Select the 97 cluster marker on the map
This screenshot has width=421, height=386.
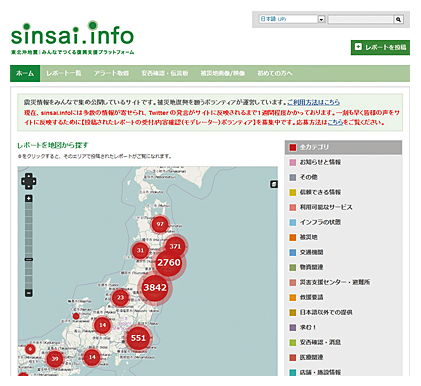pos(160,224)
